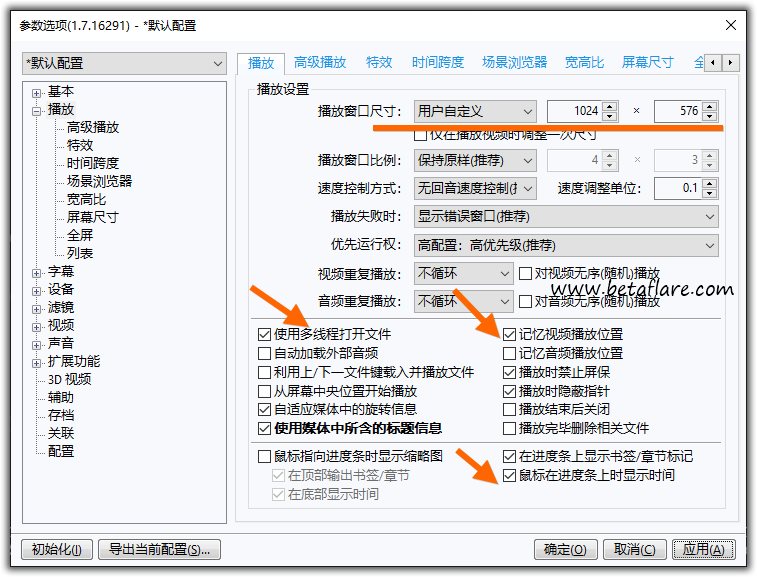Click the 初始化(I) reset button
This screenshot has height=577, width=757.
tap(58, 549)
